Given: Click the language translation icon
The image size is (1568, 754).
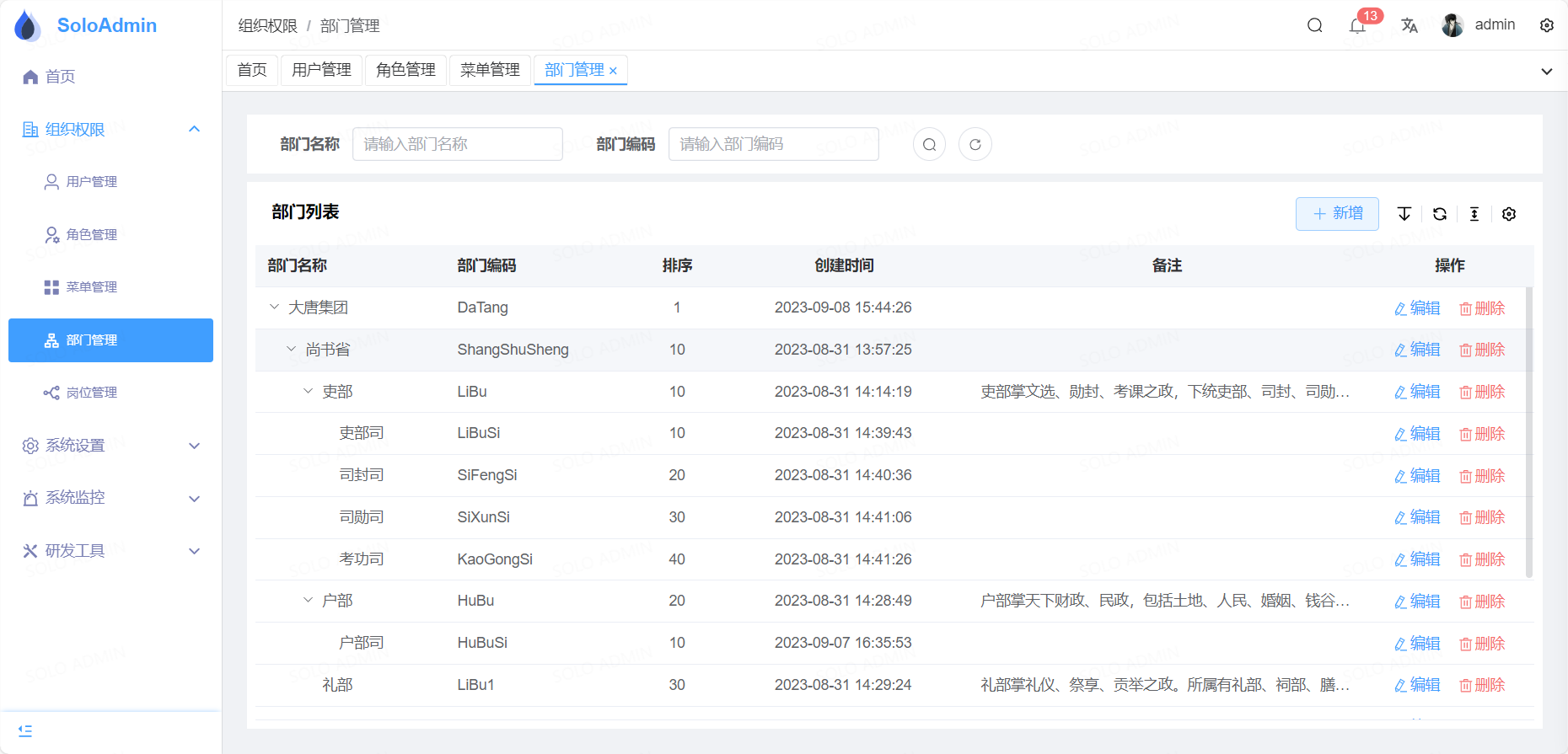Looking at the screenshot, I should (1410, 25).
